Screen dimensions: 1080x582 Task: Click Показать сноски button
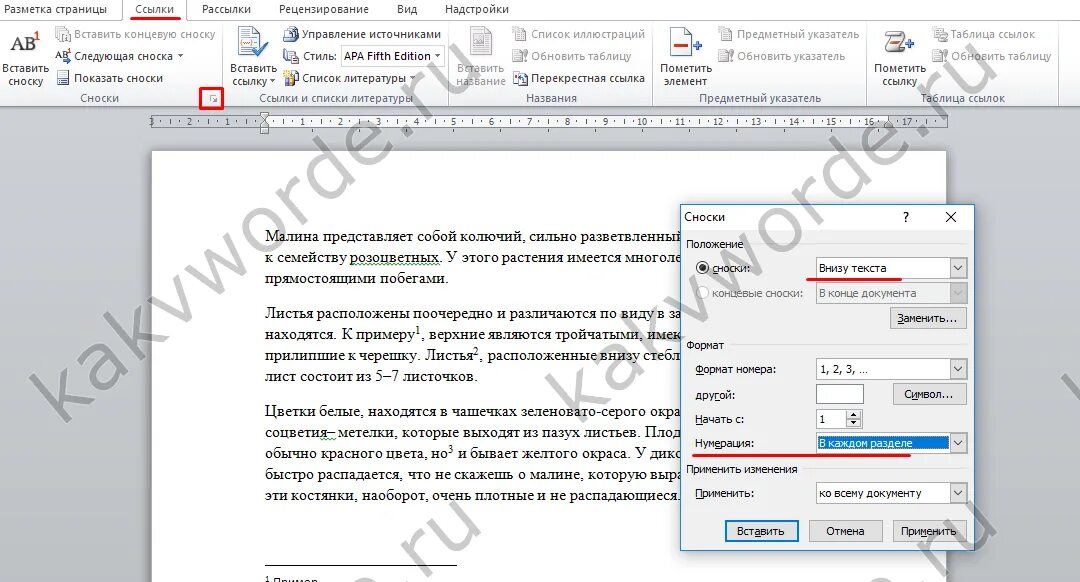pos(110,78)
